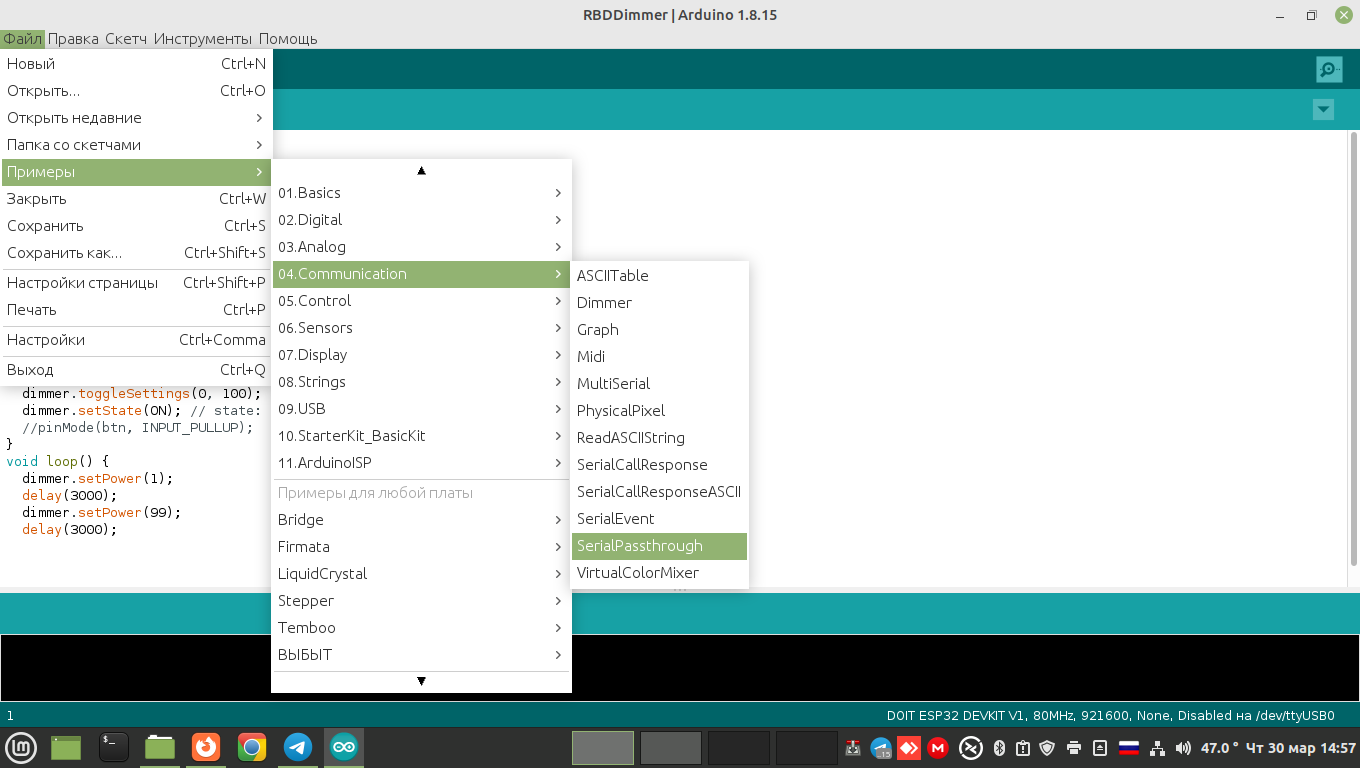Open the SerialCallResponseASCII example
The width and height of the screenshot is (1360, 768).
[660, 492]
